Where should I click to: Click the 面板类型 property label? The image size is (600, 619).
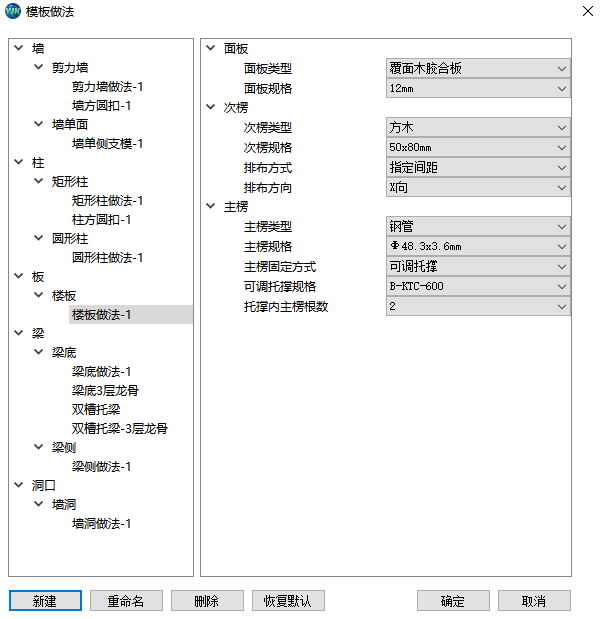[268, 69]
